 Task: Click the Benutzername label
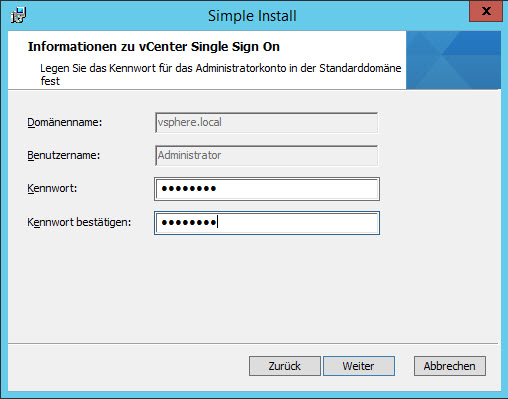click(x=64, y=155)
